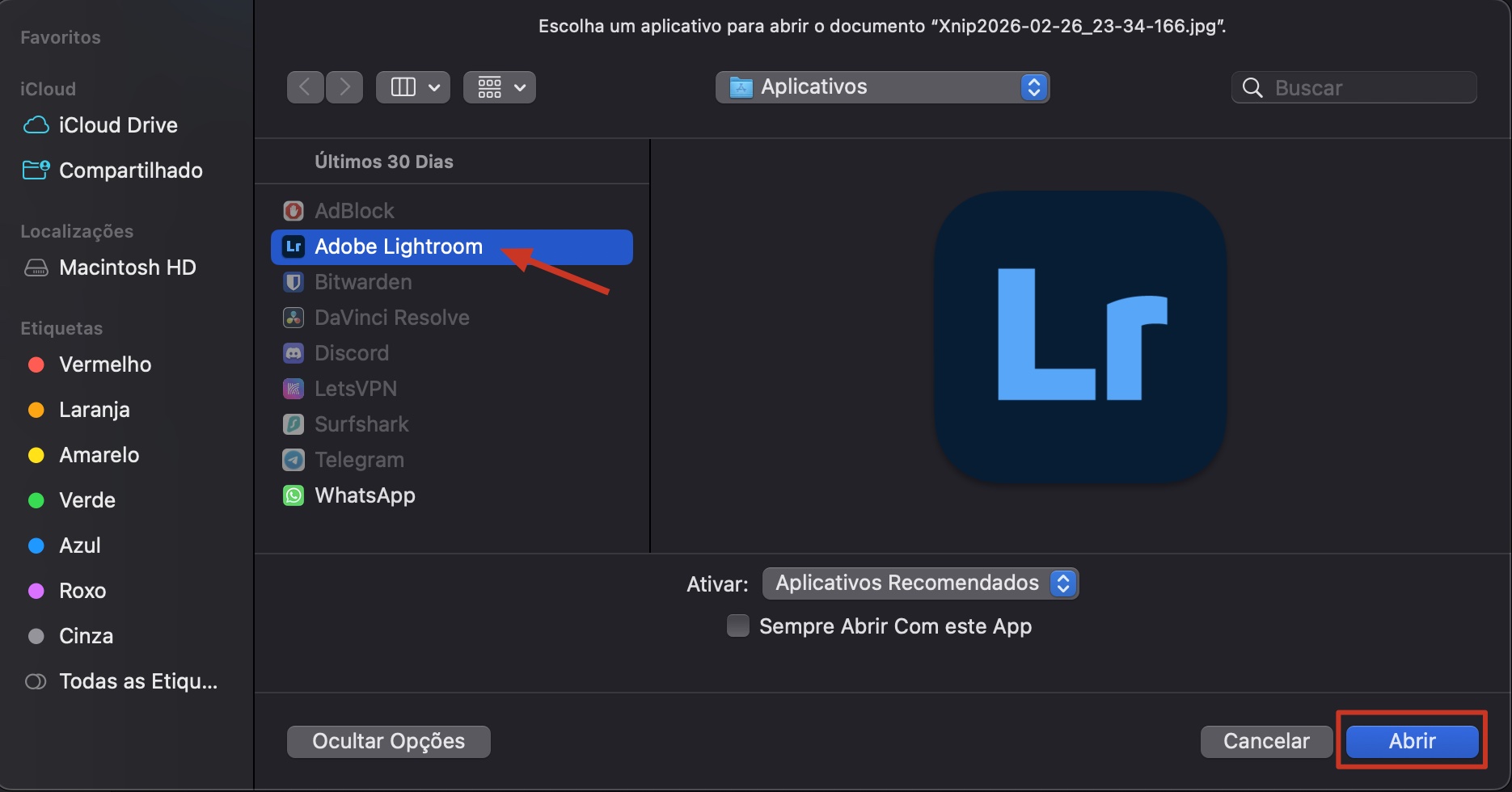Open iCloud Drive in the sidebar

[117, 125]
